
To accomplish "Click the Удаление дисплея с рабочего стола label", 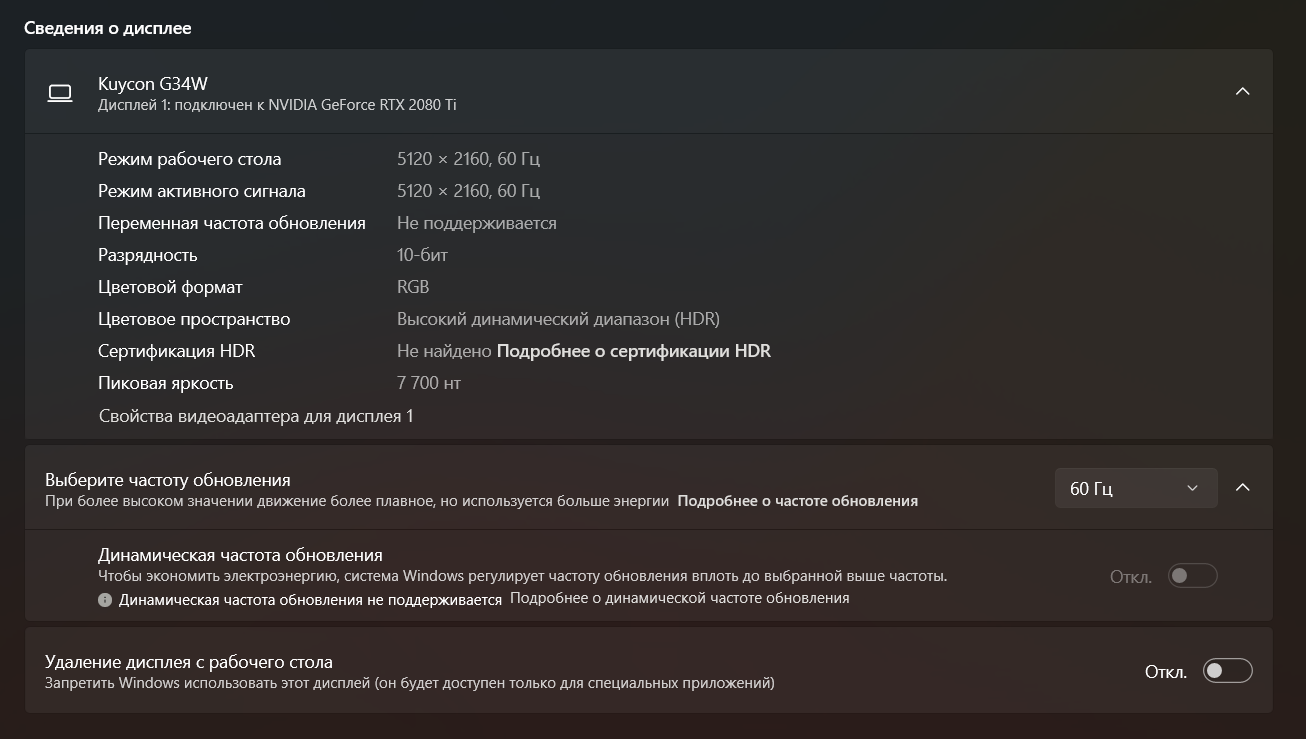I will (189, 662).
